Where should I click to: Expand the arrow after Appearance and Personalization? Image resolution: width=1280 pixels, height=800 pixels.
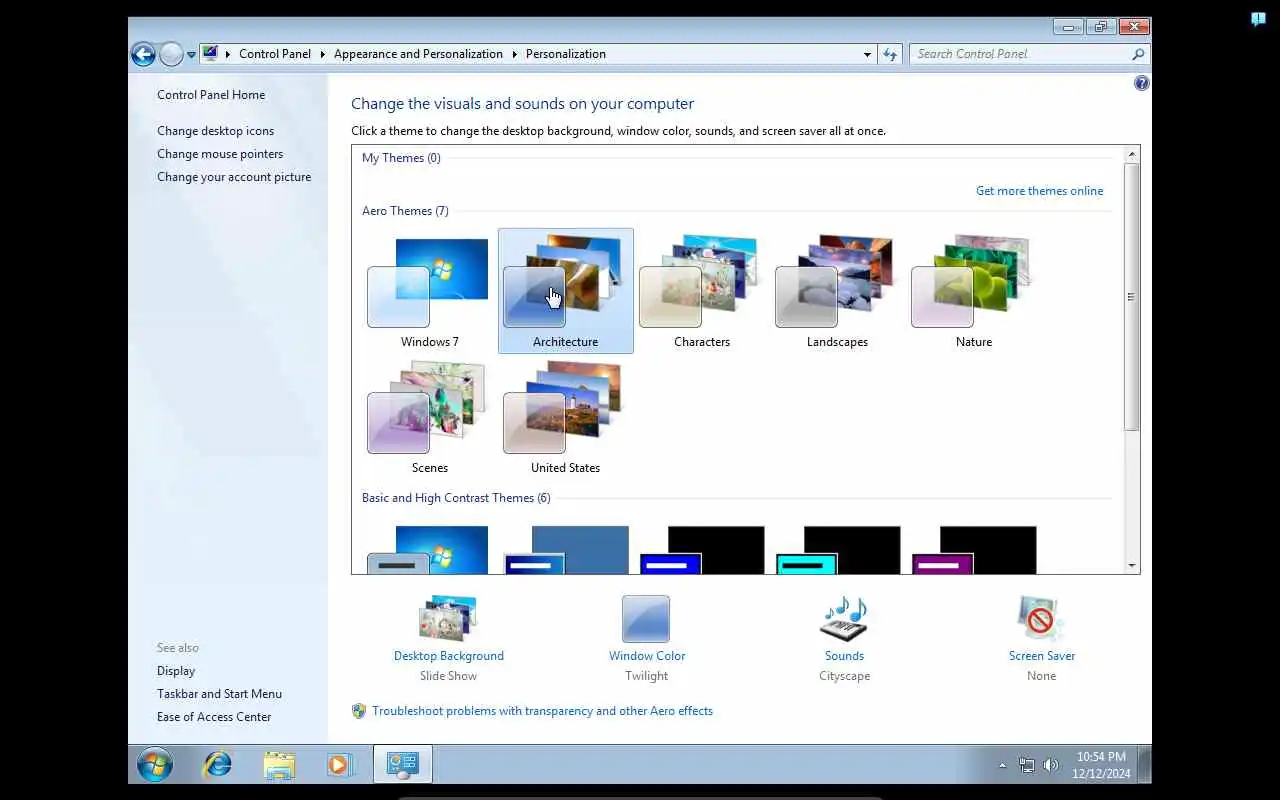[514, 54]
